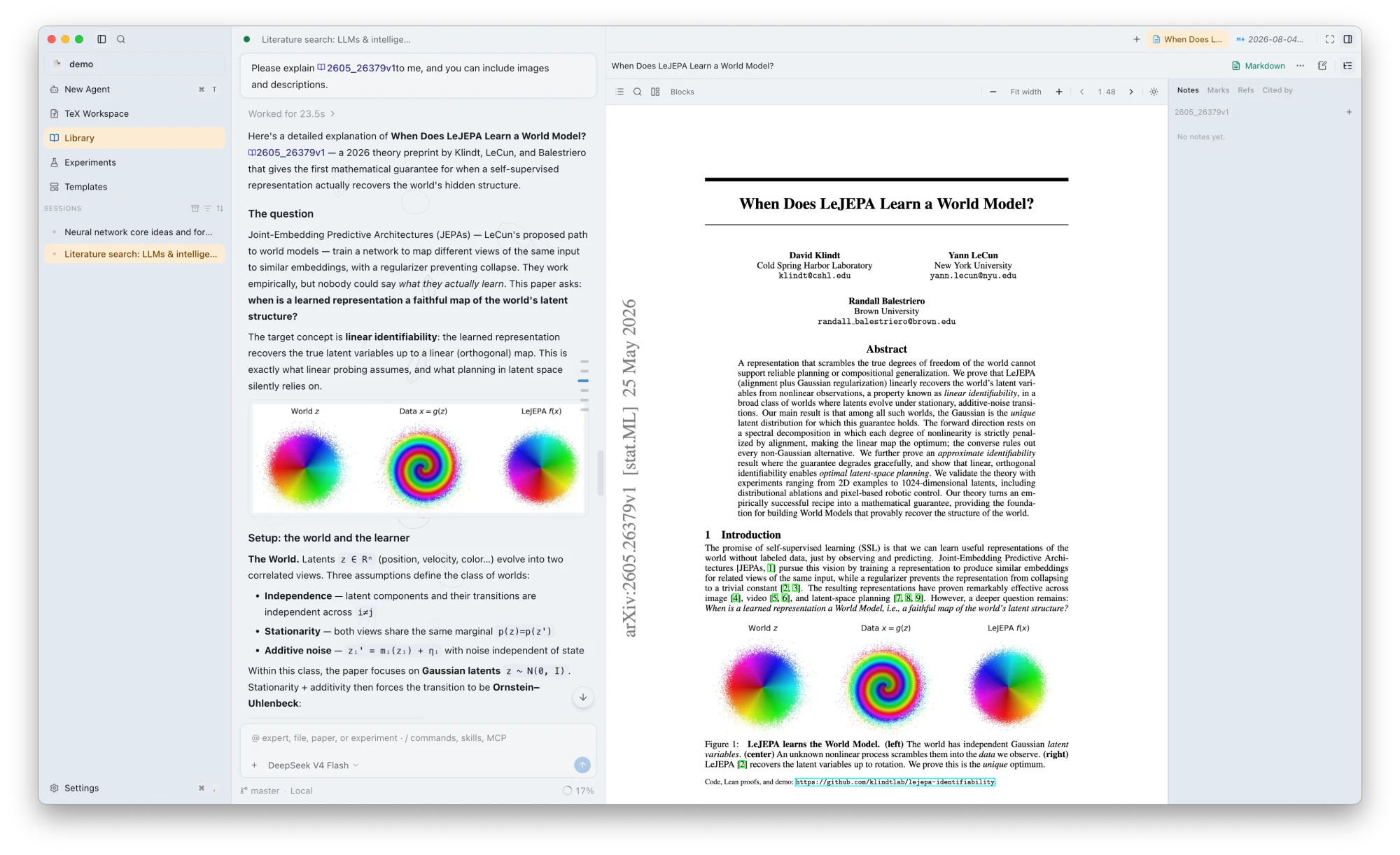Viewport: 1400px width, 855px height.
Task: Switch to the Notes tab
Action: [x=1188, y=90]
